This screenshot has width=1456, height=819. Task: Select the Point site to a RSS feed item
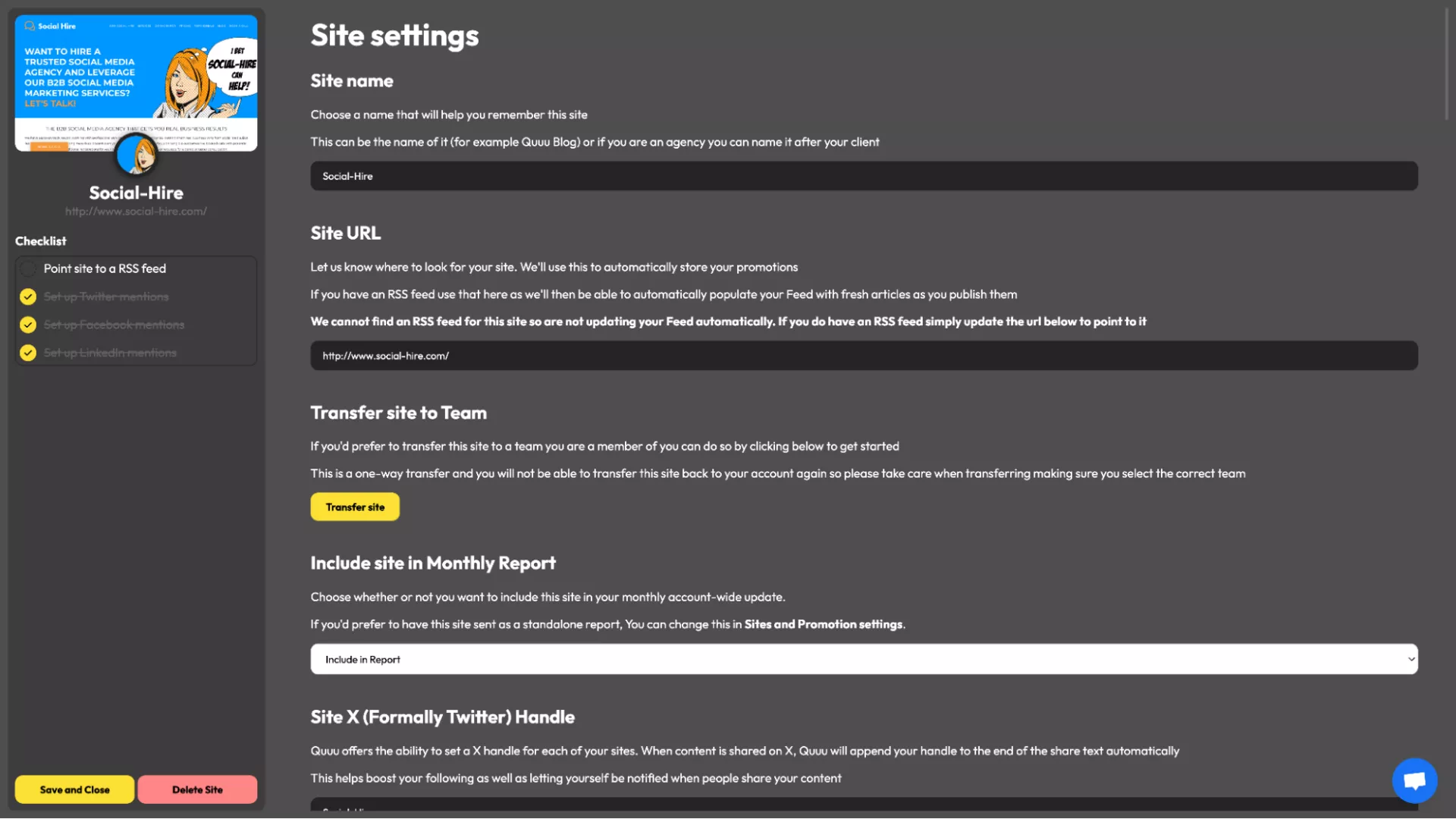105,268
